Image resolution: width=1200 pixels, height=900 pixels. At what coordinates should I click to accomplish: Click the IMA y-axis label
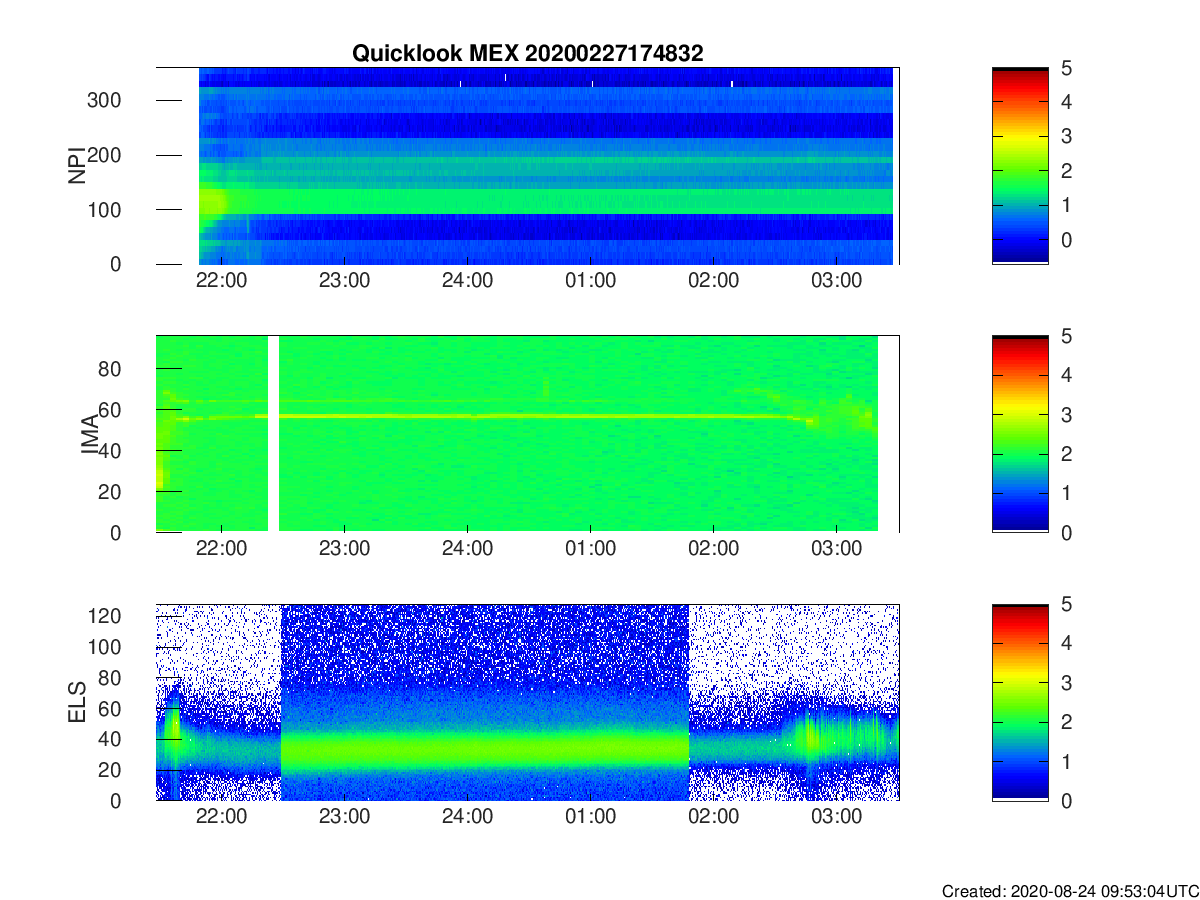(88, 434)
